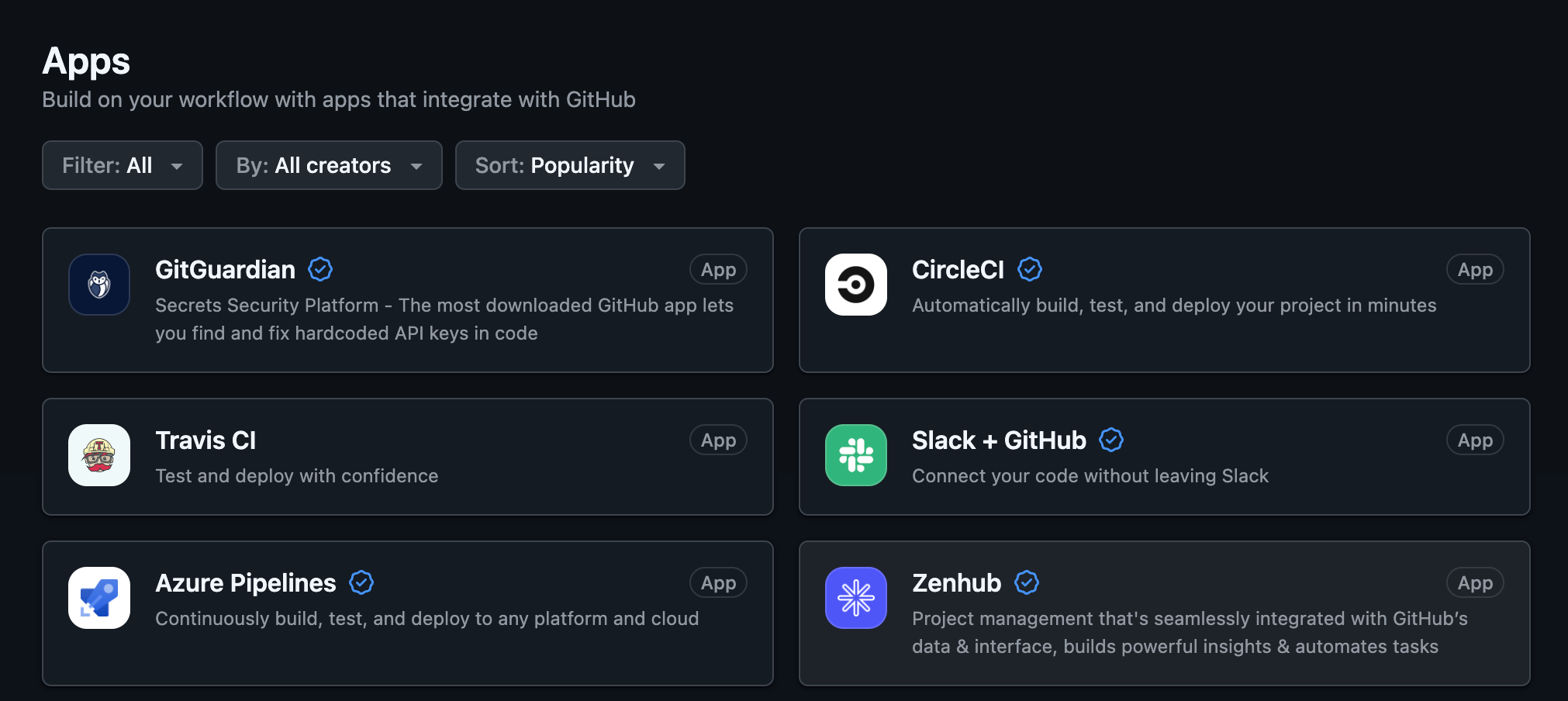1568x701 pixels.
Task: Click the Apps page heading
Action: tap(86, 61)
